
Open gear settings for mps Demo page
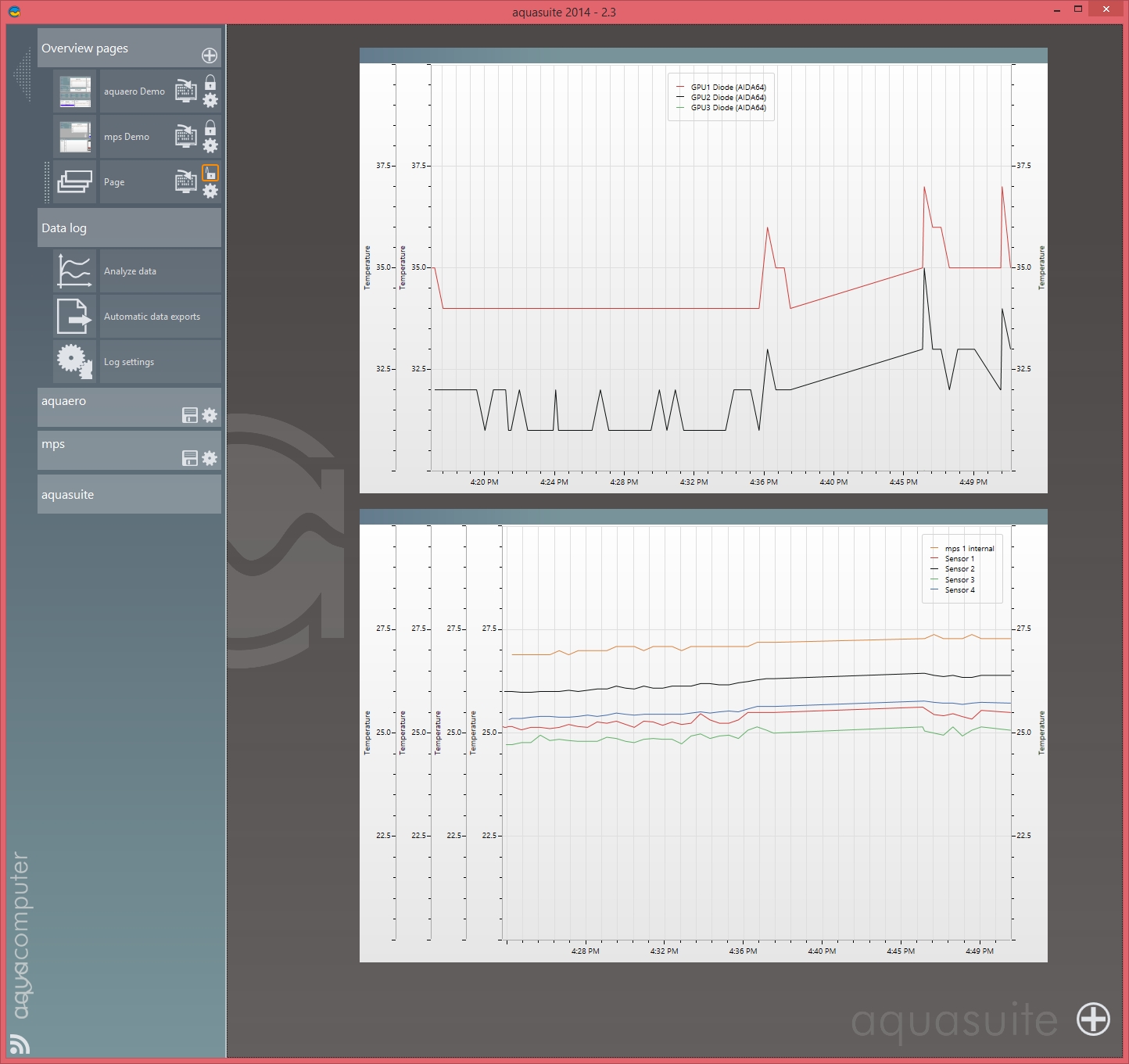(210, 146)
